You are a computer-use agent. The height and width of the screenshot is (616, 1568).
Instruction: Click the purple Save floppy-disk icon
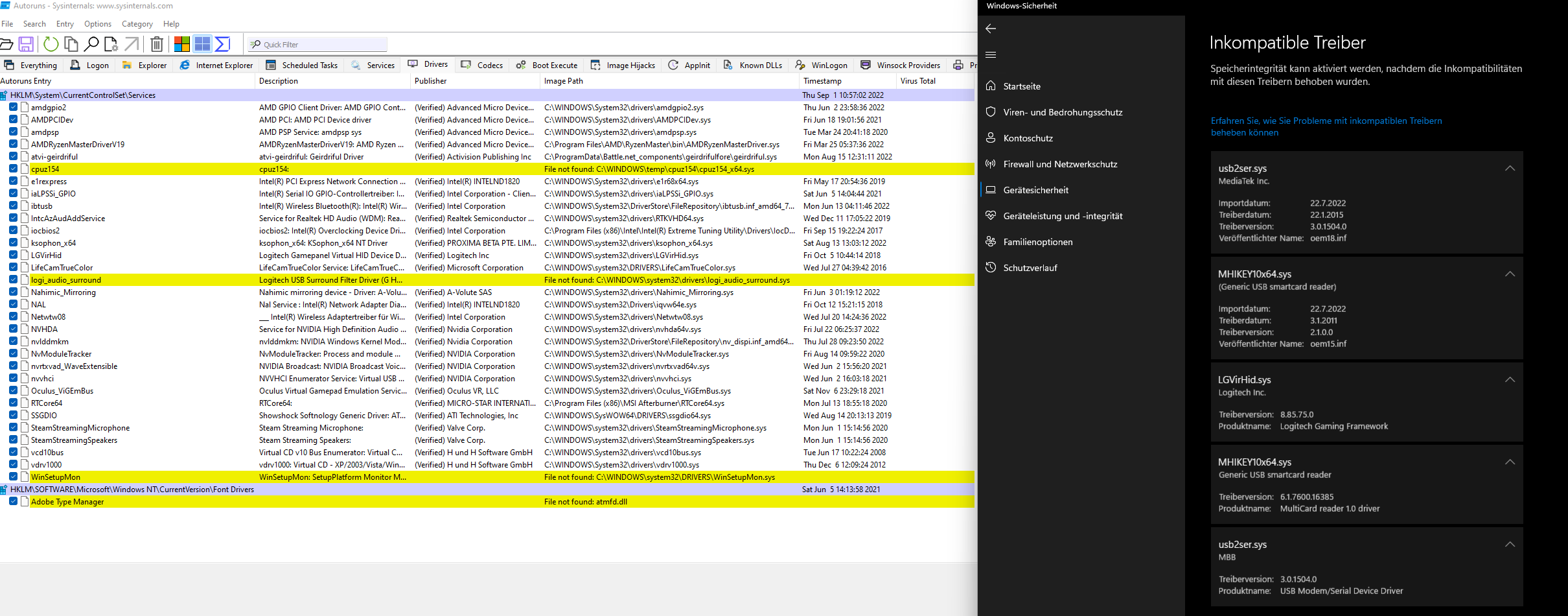point(26,44)
